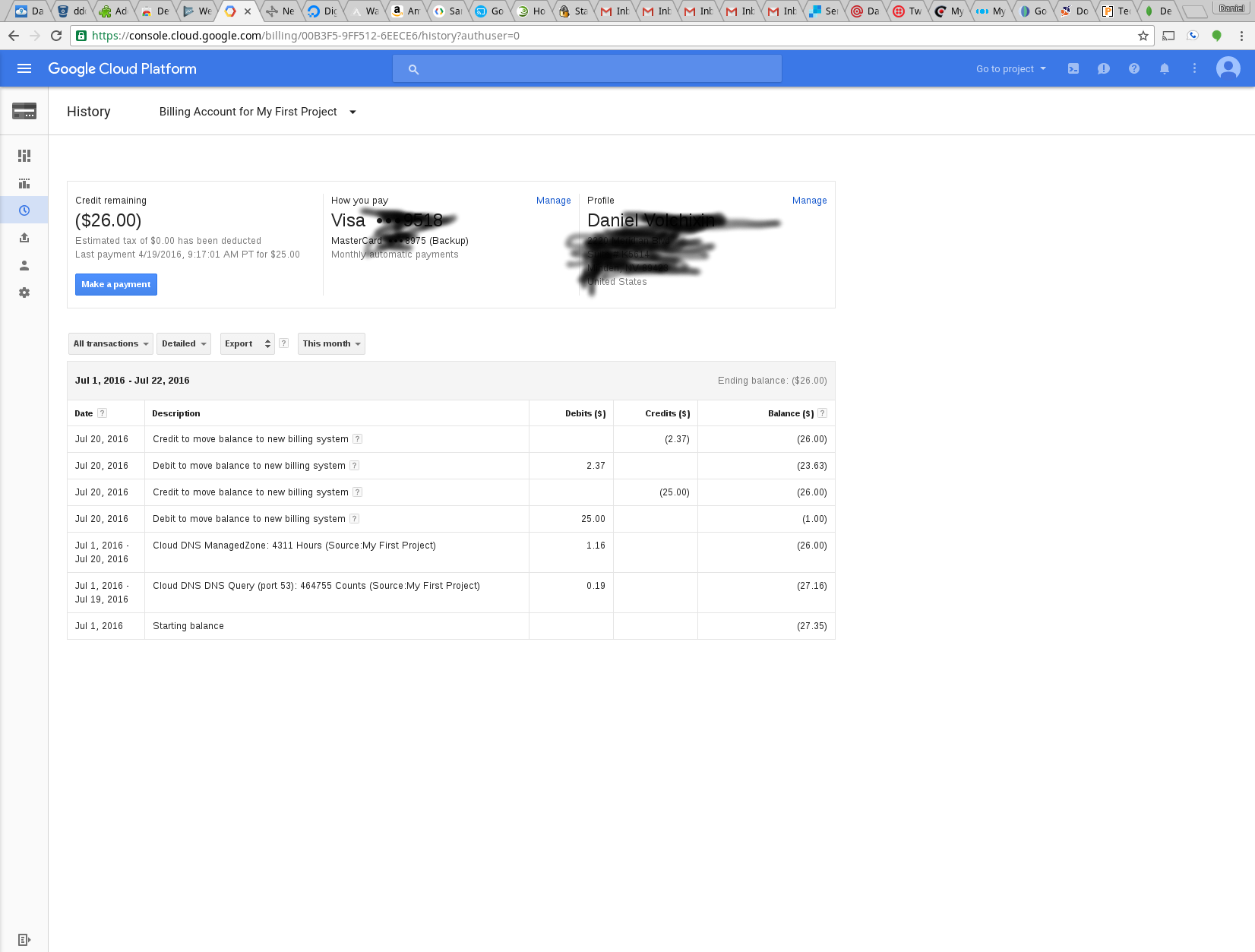Click the (27.35) starting balance value

[812, 626]
